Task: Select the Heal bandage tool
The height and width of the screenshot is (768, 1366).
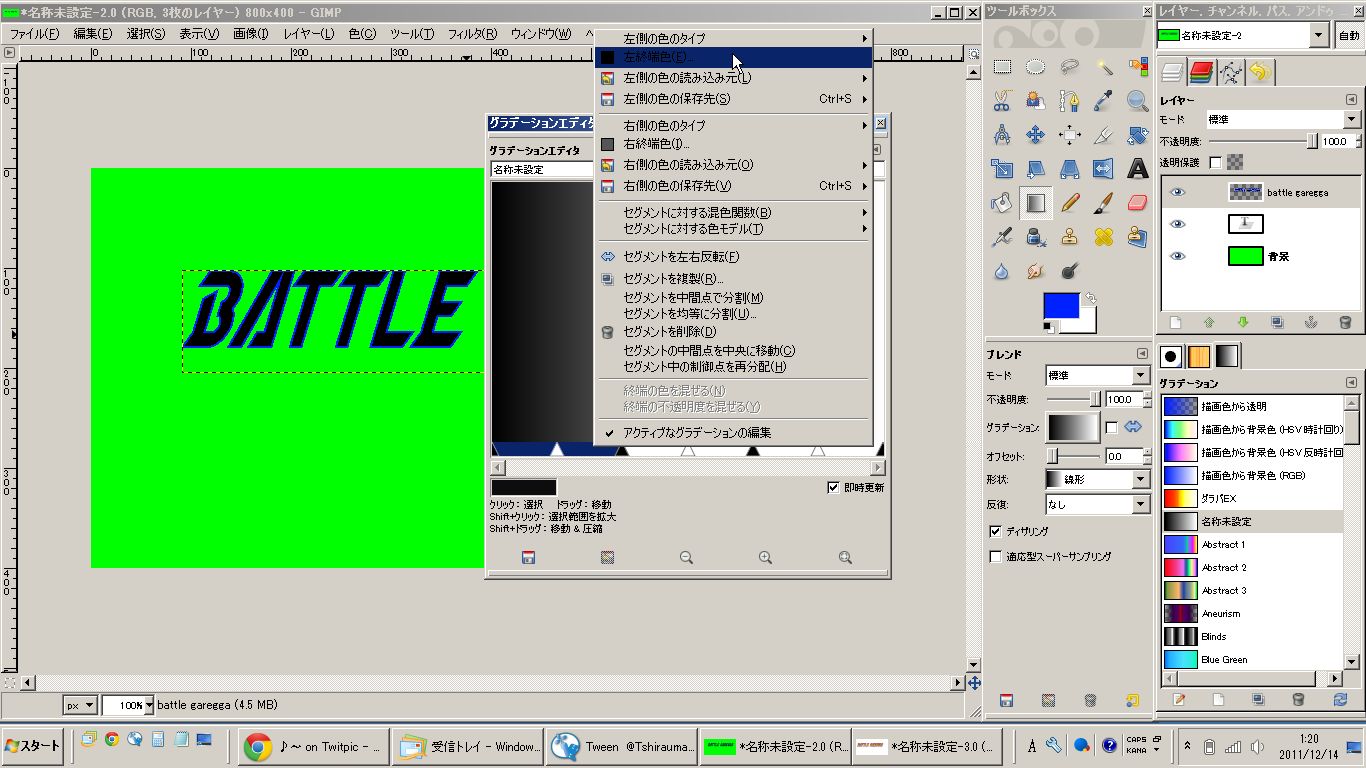Action: (1104, 237)
